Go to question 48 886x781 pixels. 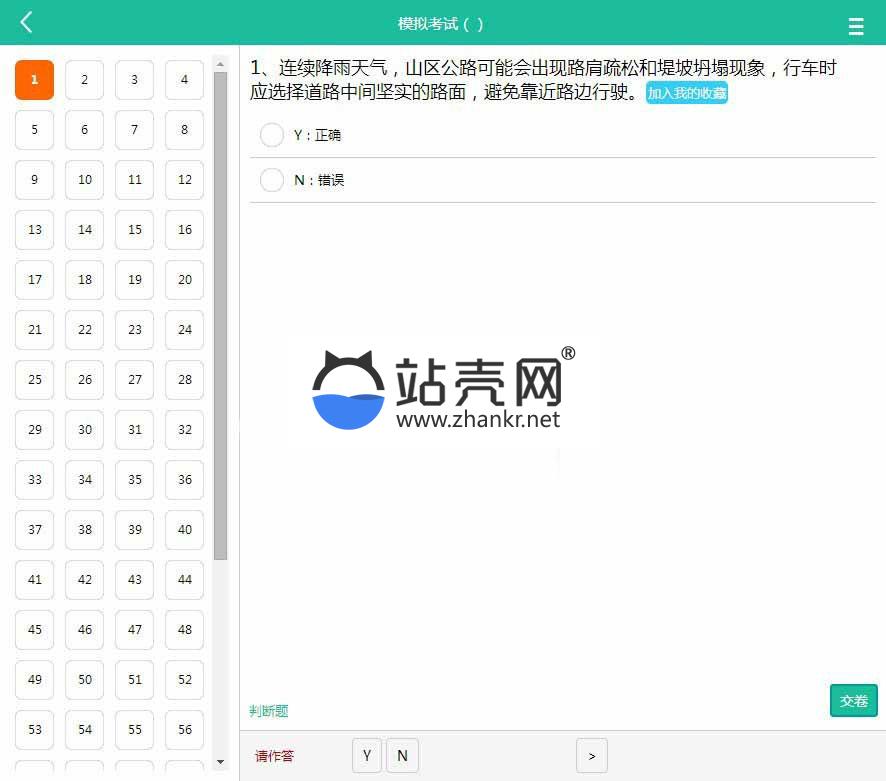coord(185,630)
